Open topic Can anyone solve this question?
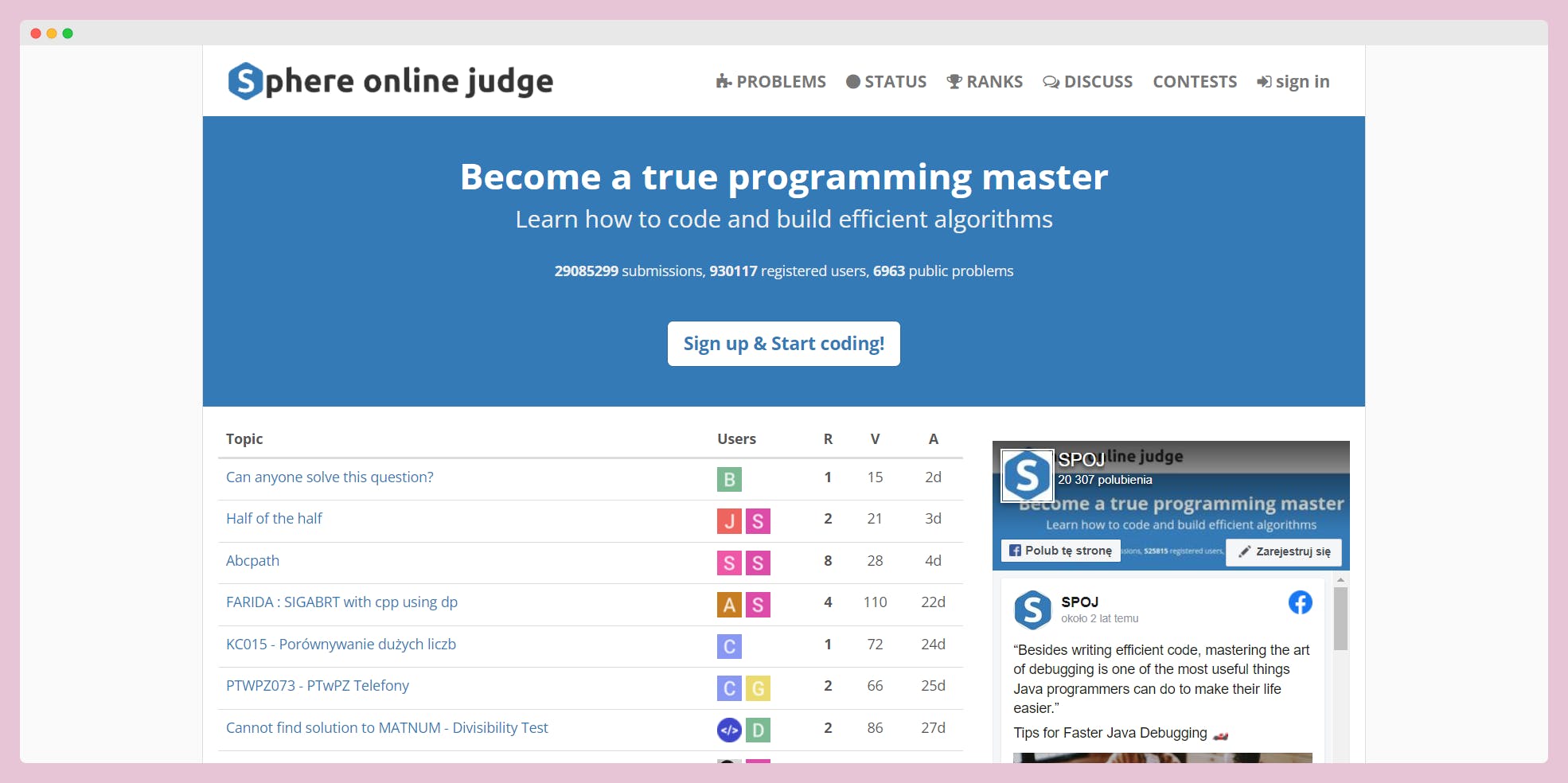This screenshot has height=783, width=1568. click(x=330, y=477)
